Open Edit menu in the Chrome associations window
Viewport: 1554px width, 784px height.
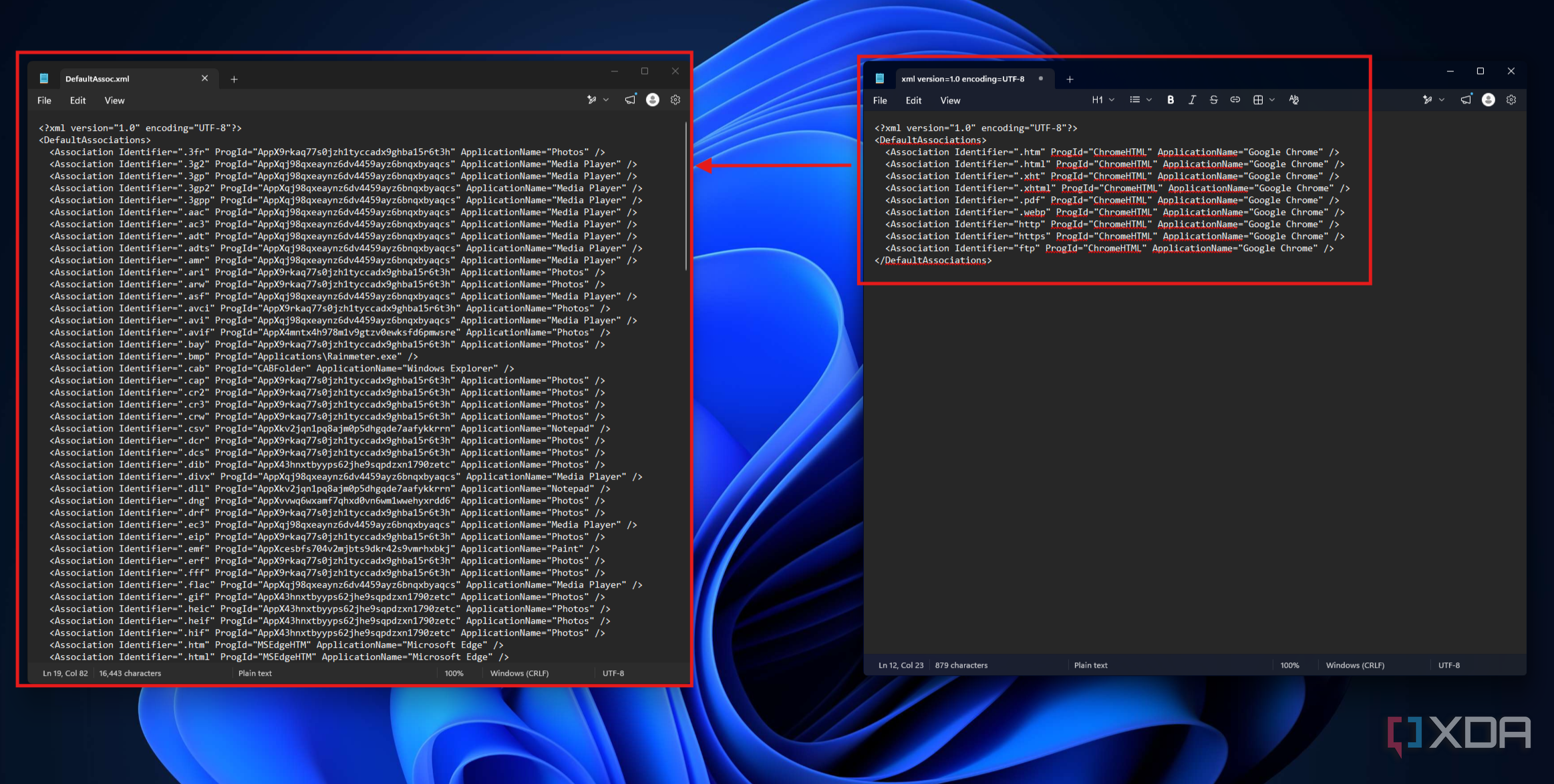pos(913,100)
